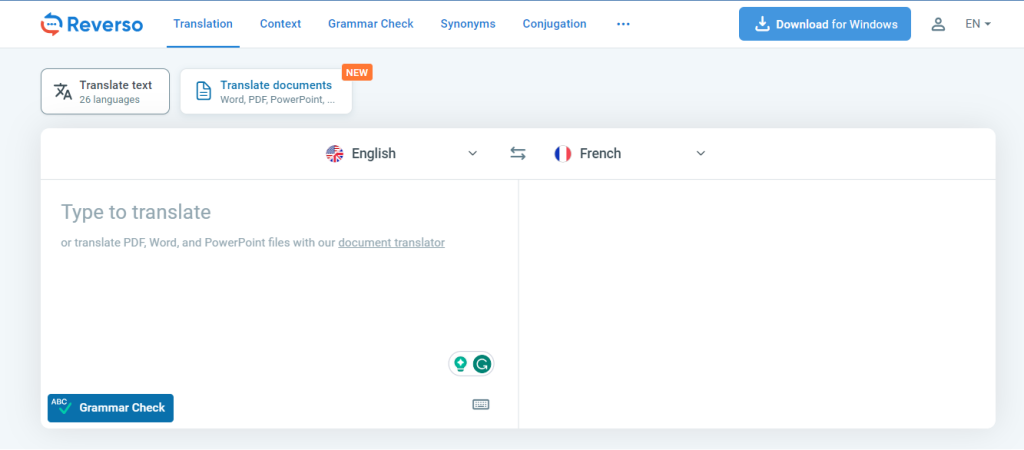Image resolution: width=1024 pixels, height=450 pixels.
Task: Open the user account icon
Action: [938, 24]
